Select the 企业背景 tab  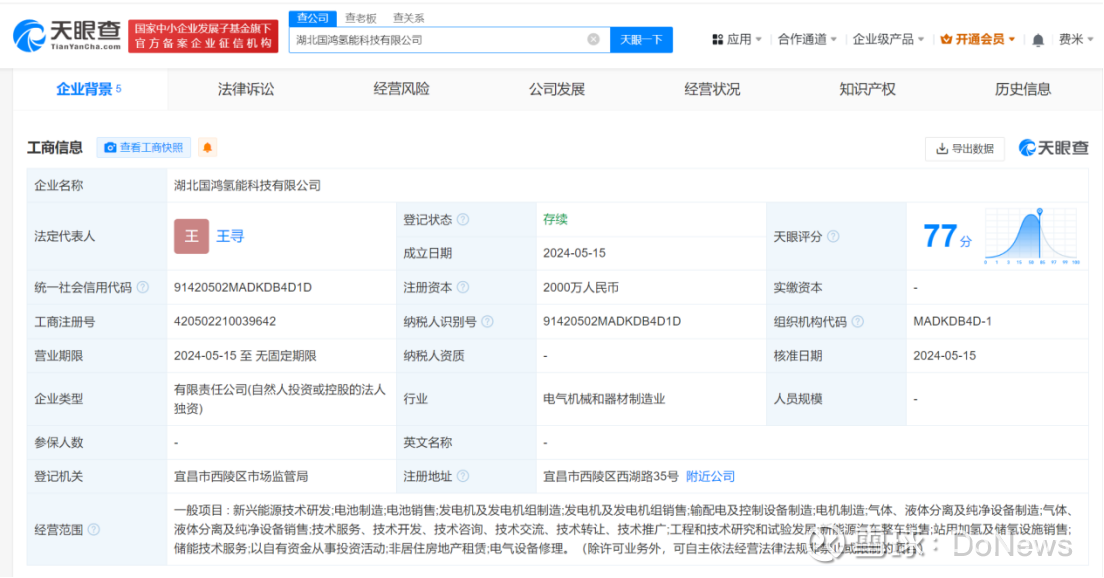point(89,89)
